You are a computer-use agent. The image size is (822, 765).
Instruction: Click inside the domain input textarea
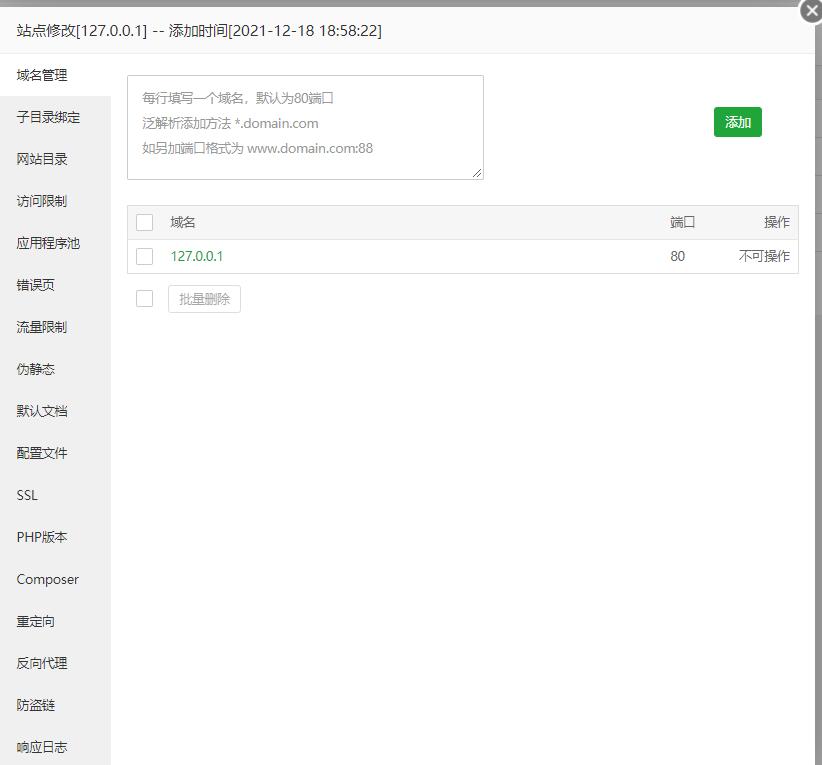point(303,127)
